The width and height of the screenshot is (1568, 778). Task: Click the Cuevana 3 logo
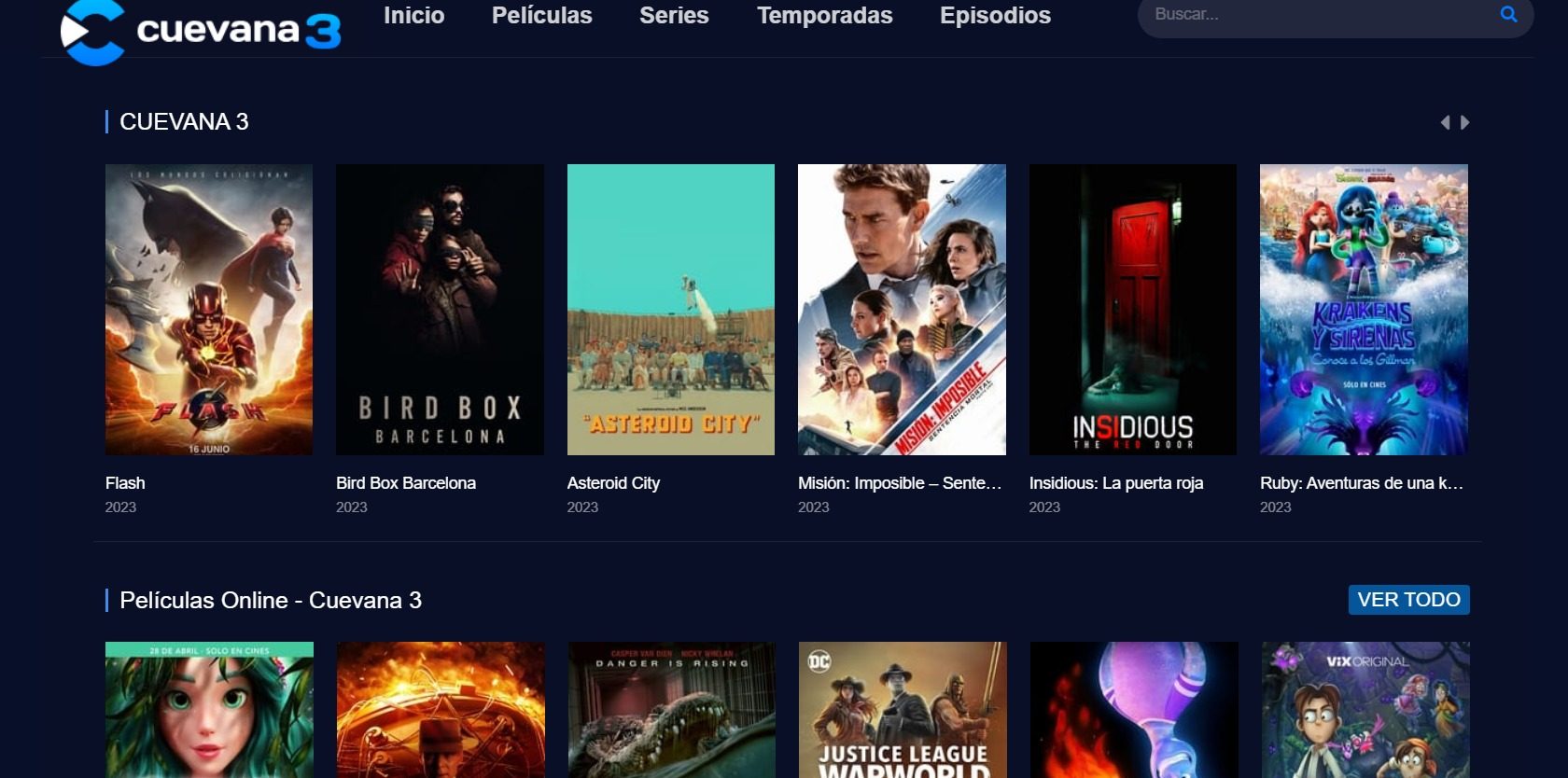click(x=201, y=32)
